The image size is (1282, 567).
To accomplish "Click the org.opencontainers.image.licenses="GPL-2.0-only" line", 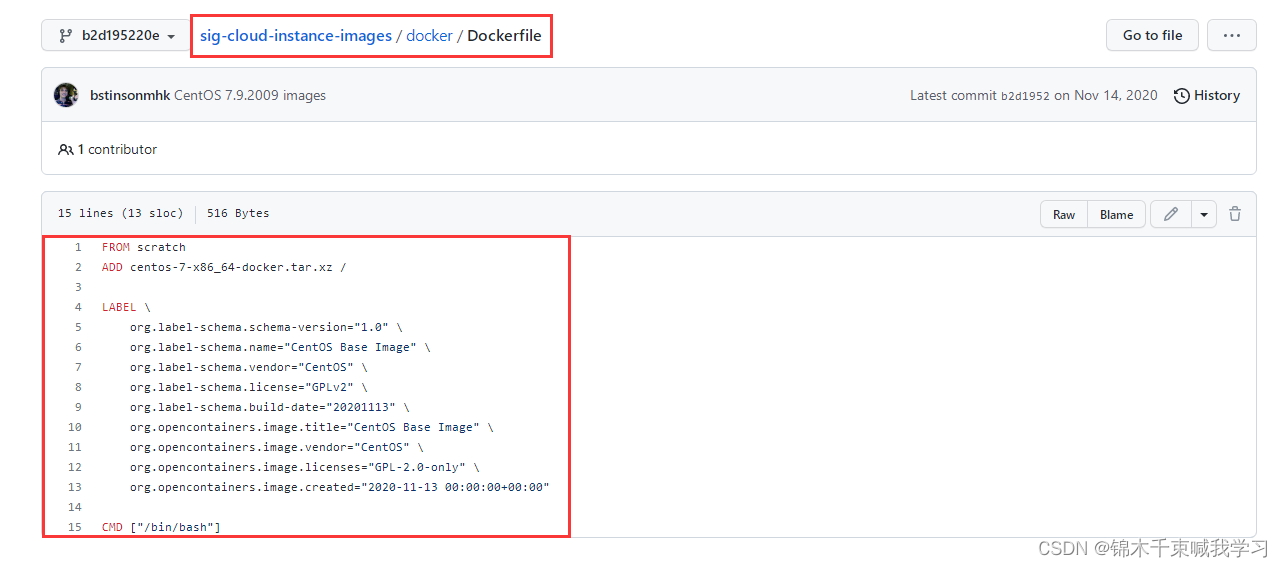I will pyautogui.click(x=305, y=467).
